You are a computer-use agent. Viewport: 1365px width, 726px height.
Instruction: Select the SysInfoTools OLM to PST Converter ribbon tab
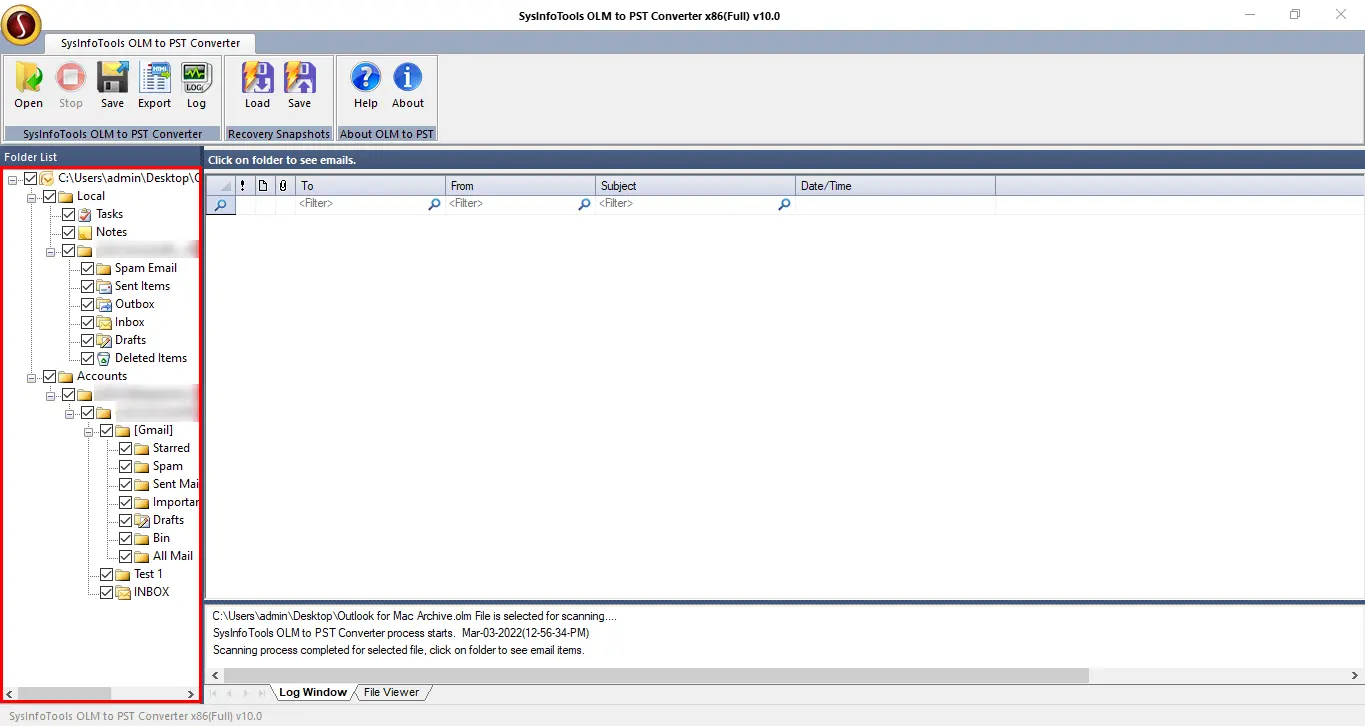[149, 43]
